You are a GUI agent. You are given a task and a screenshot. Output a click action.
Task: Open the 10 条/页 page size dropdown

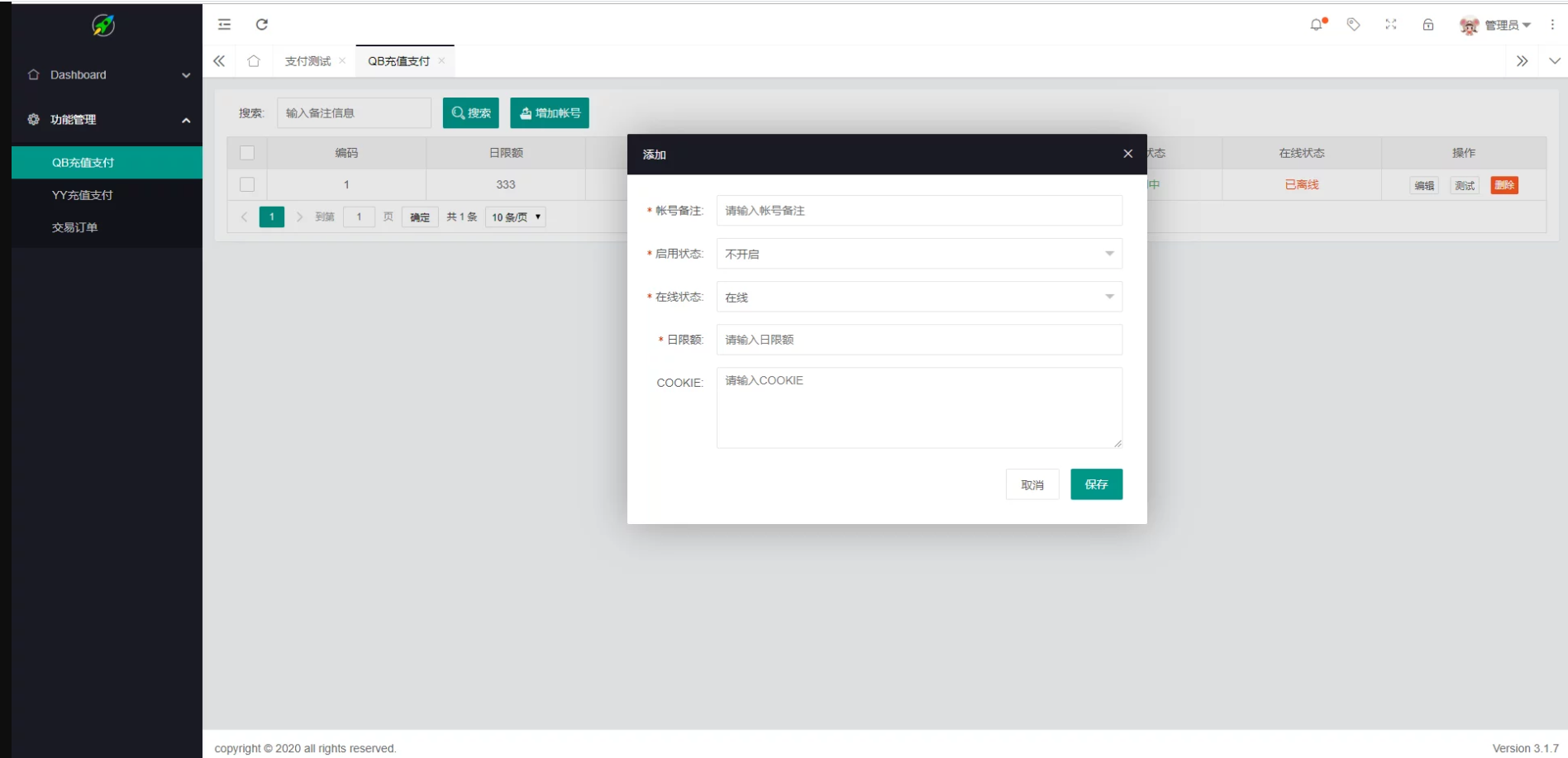516,217
